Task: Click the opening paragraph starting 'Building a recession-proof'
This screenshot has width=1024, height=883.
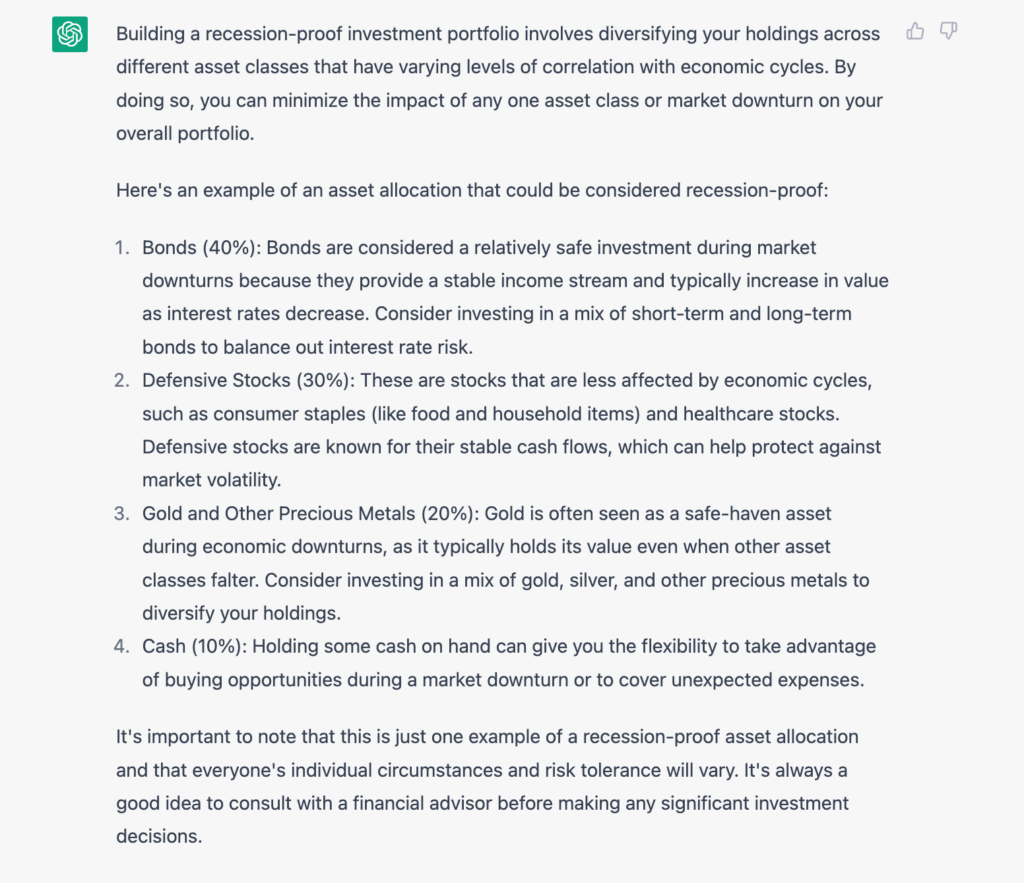Action: coord(500,83)
